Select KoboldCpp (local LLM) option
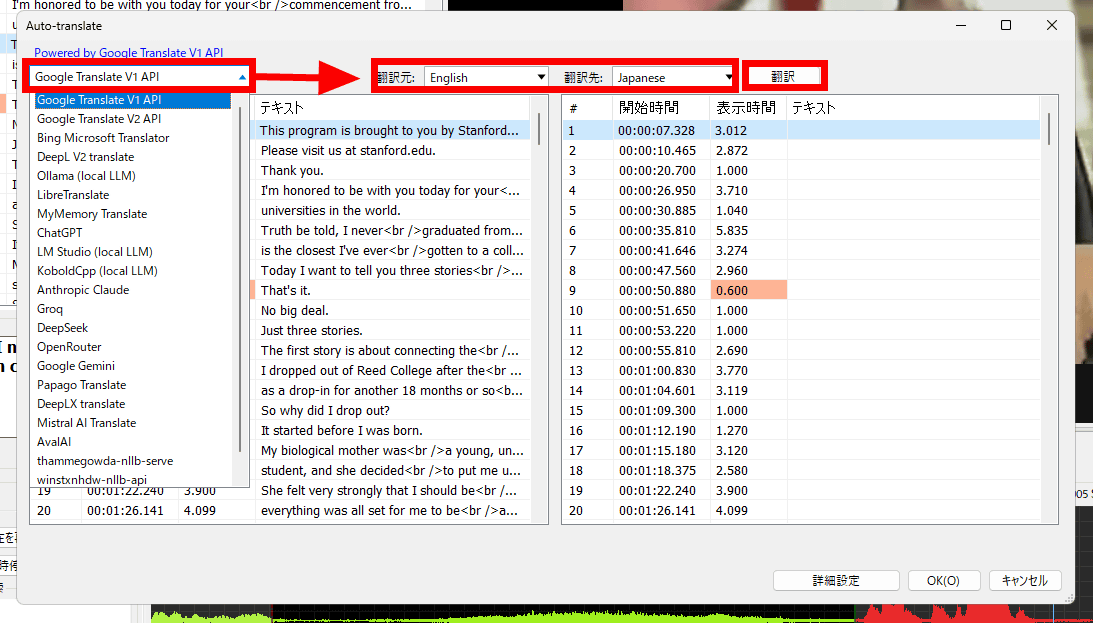The height and width of the screenshot is (623, 1093). (98, 271)
